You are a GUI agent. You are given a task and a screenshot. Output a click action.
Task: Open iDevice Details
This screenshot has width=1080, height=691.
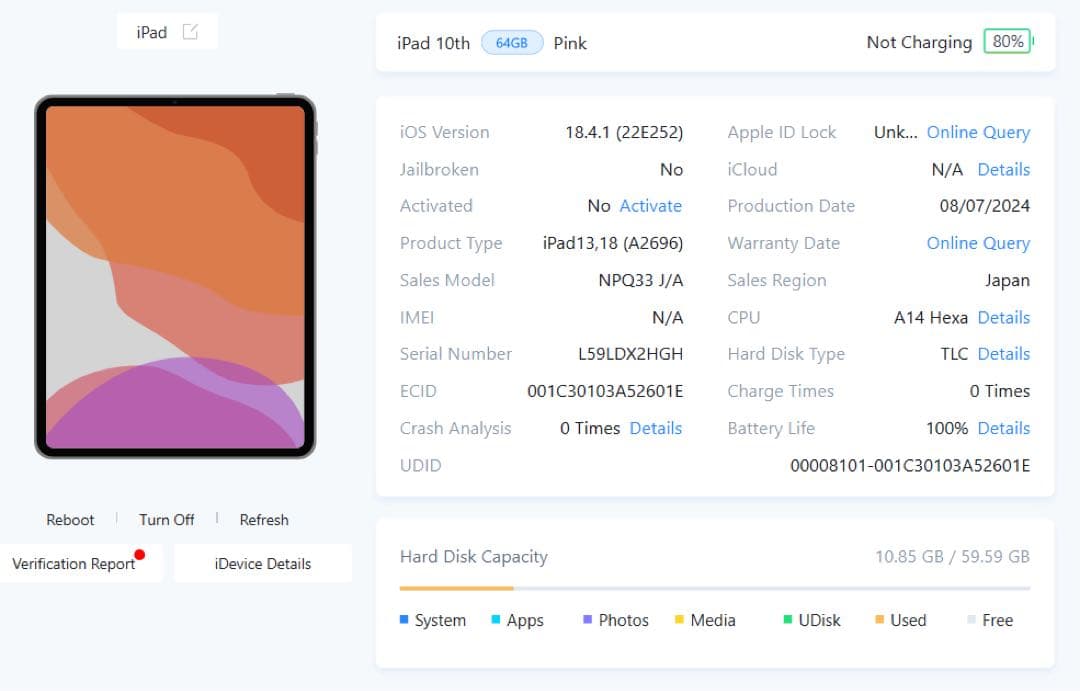click(262, 563)
